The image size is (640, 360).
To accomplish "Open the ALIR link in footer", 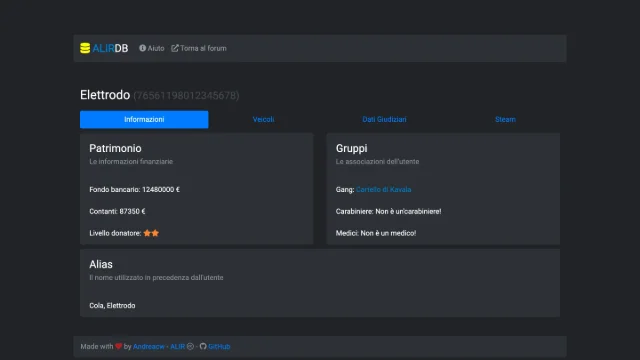I will click(177, 347).
